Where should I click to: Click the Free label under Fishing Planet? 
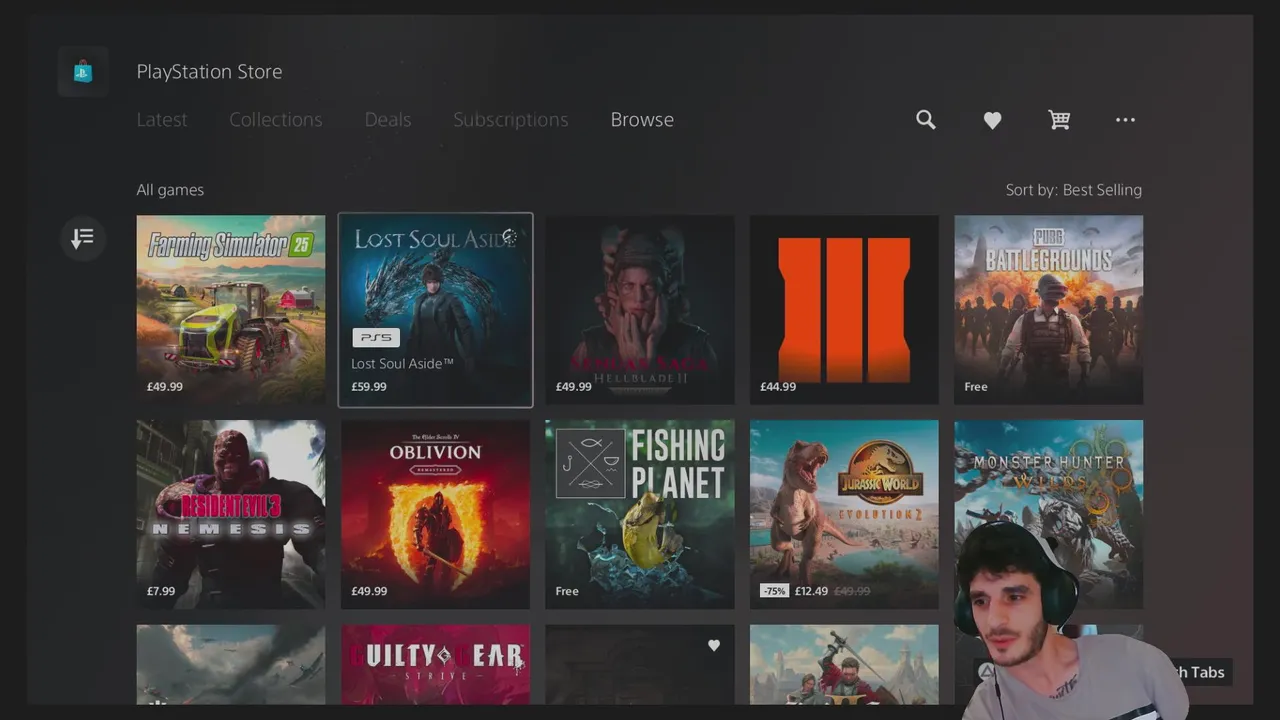tap(567, 591)
